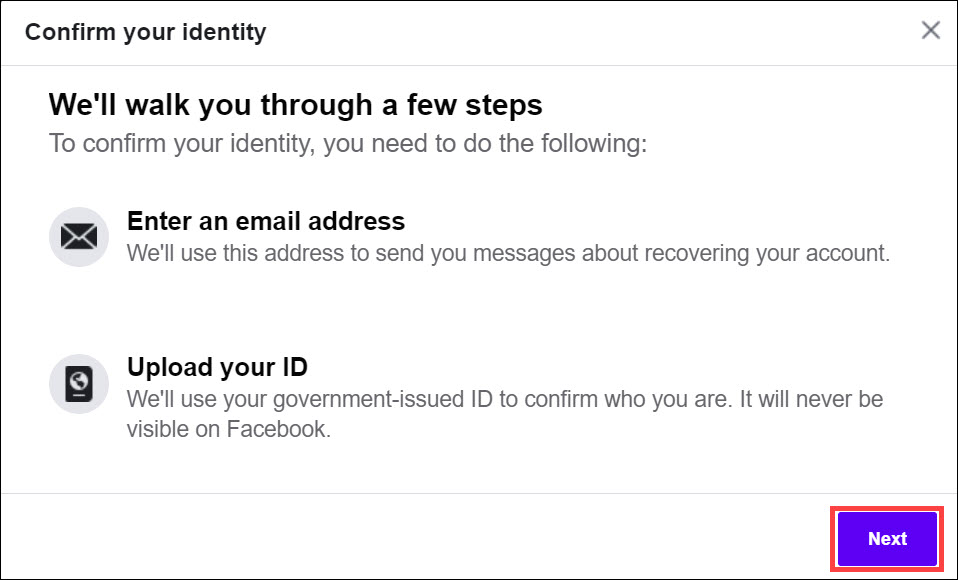Select the "Enter an email address" heading
The width and height of the screenshot is (958, 580).
pos(265,221)
